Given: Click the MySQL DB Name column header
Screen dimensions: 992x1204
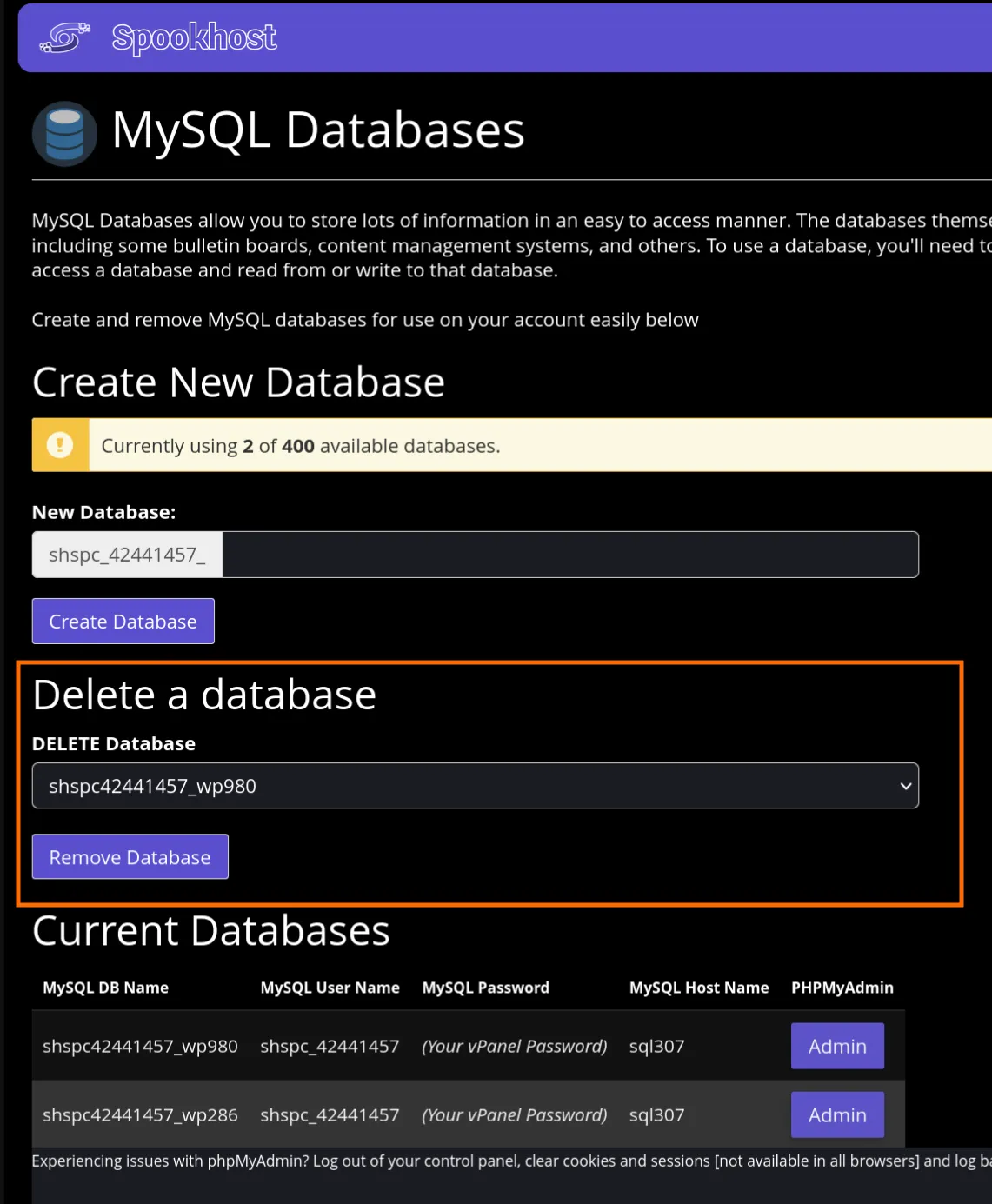Looking at the screenshot, I should tap(106, 988).
